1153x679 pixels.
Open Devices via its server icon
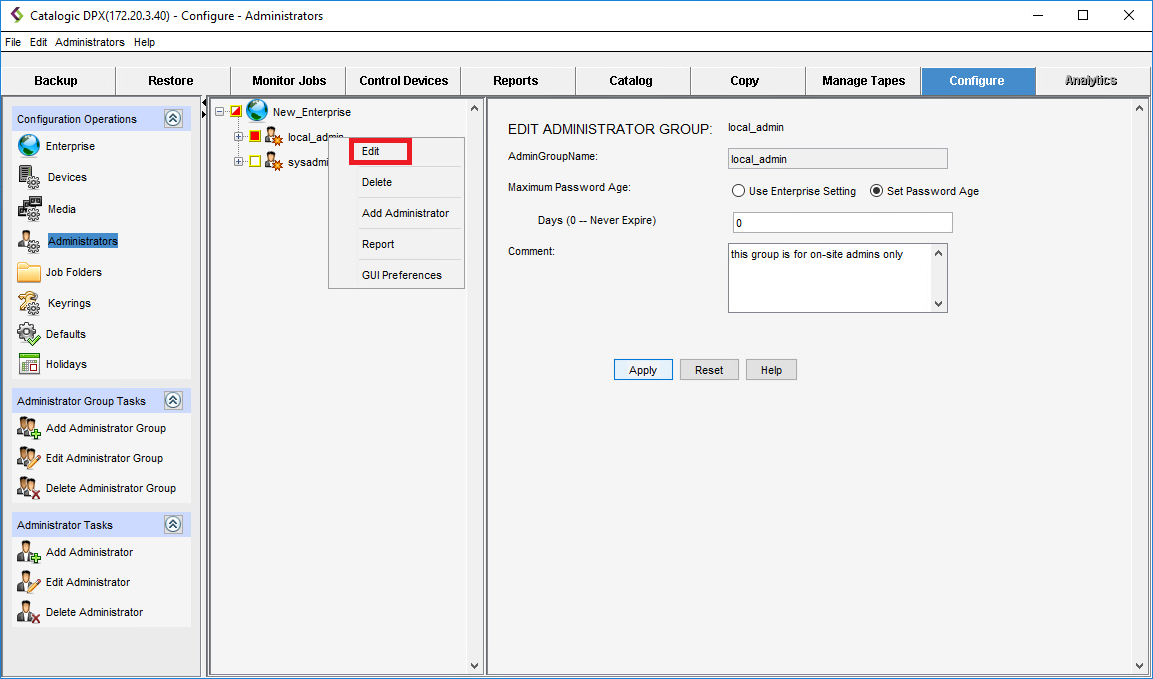[x=29, y=177]
